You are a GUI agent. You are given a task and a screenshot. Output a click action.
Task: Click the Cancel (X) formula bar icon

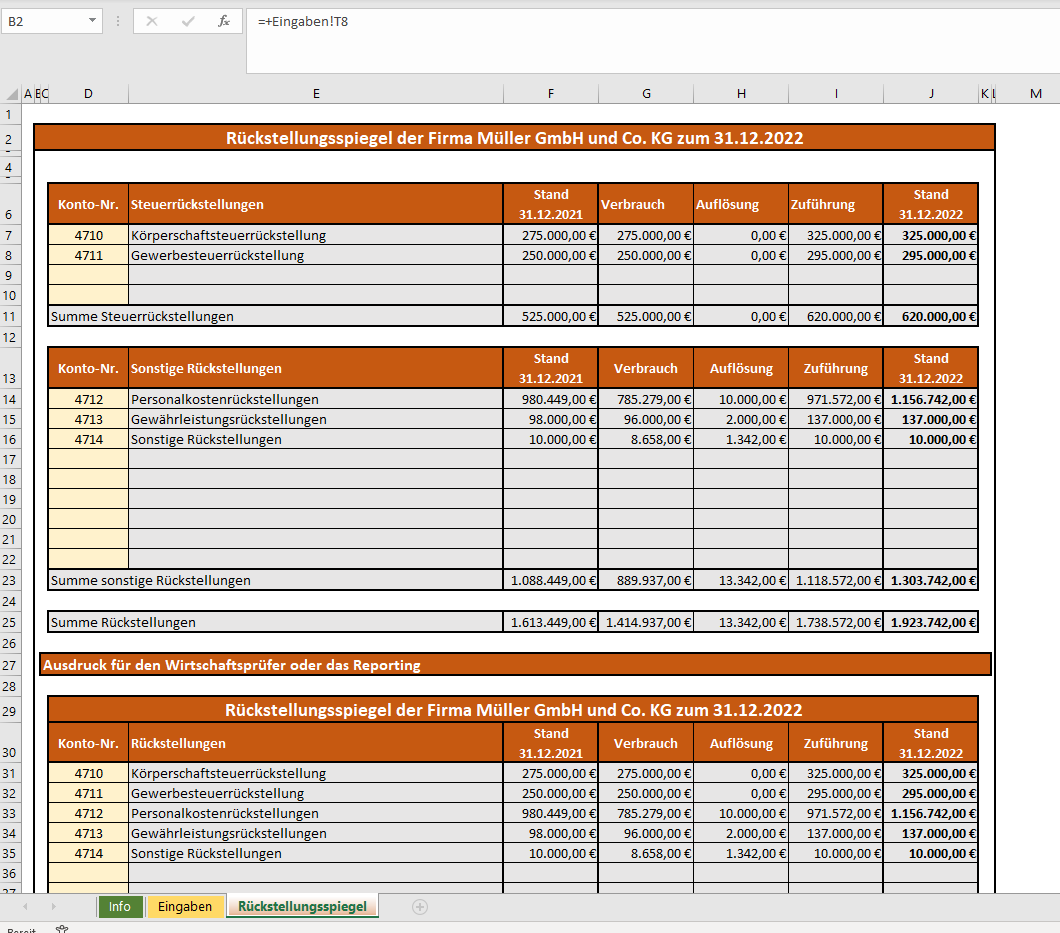coord(152,22)
